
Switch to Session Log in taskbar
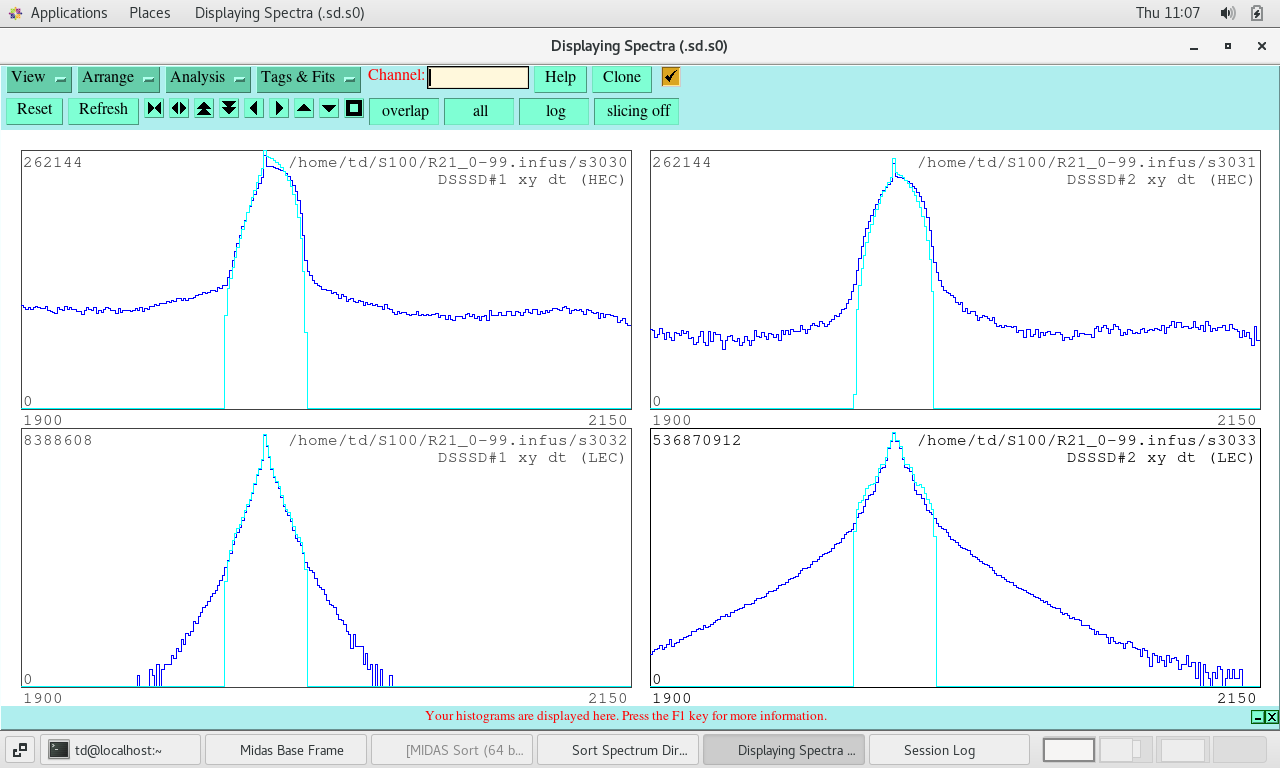pyautogui.click(x=939, y=750)
